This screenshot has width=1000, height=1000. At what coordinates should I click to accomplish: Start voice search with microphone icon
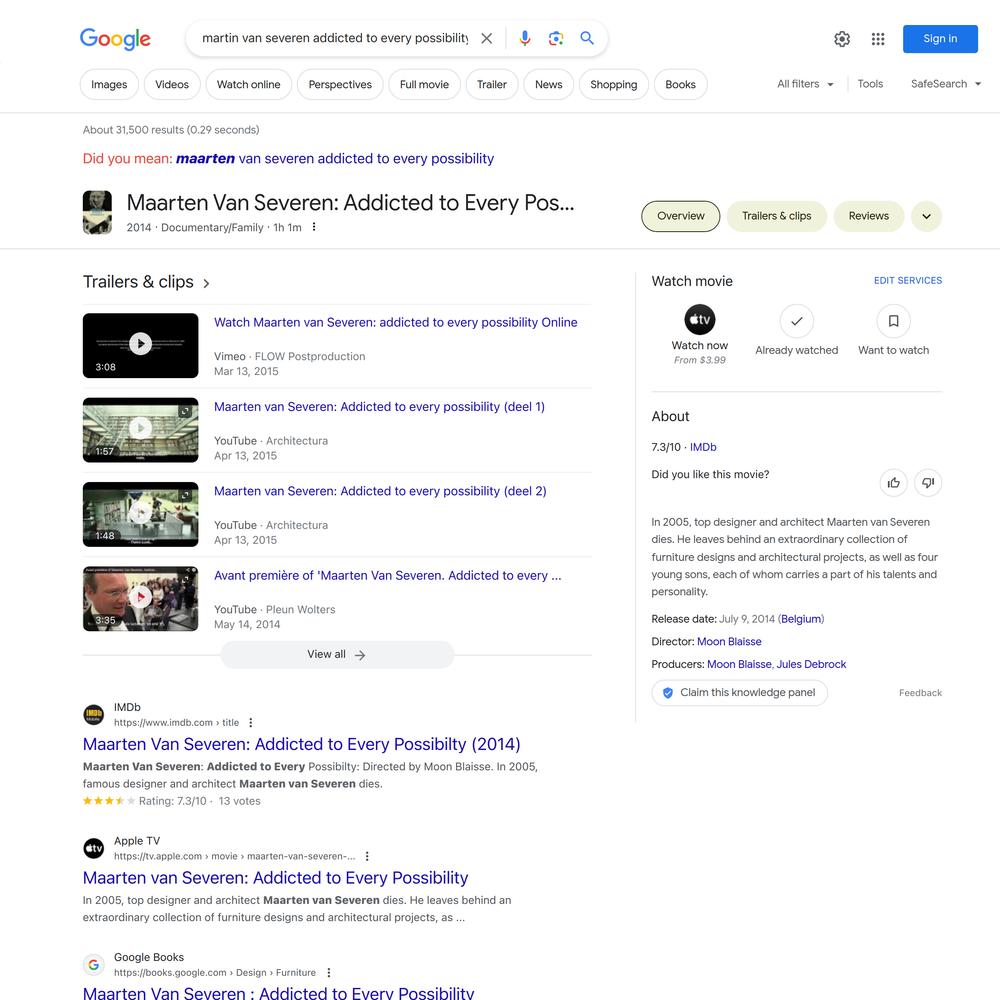tap(525, 38)
